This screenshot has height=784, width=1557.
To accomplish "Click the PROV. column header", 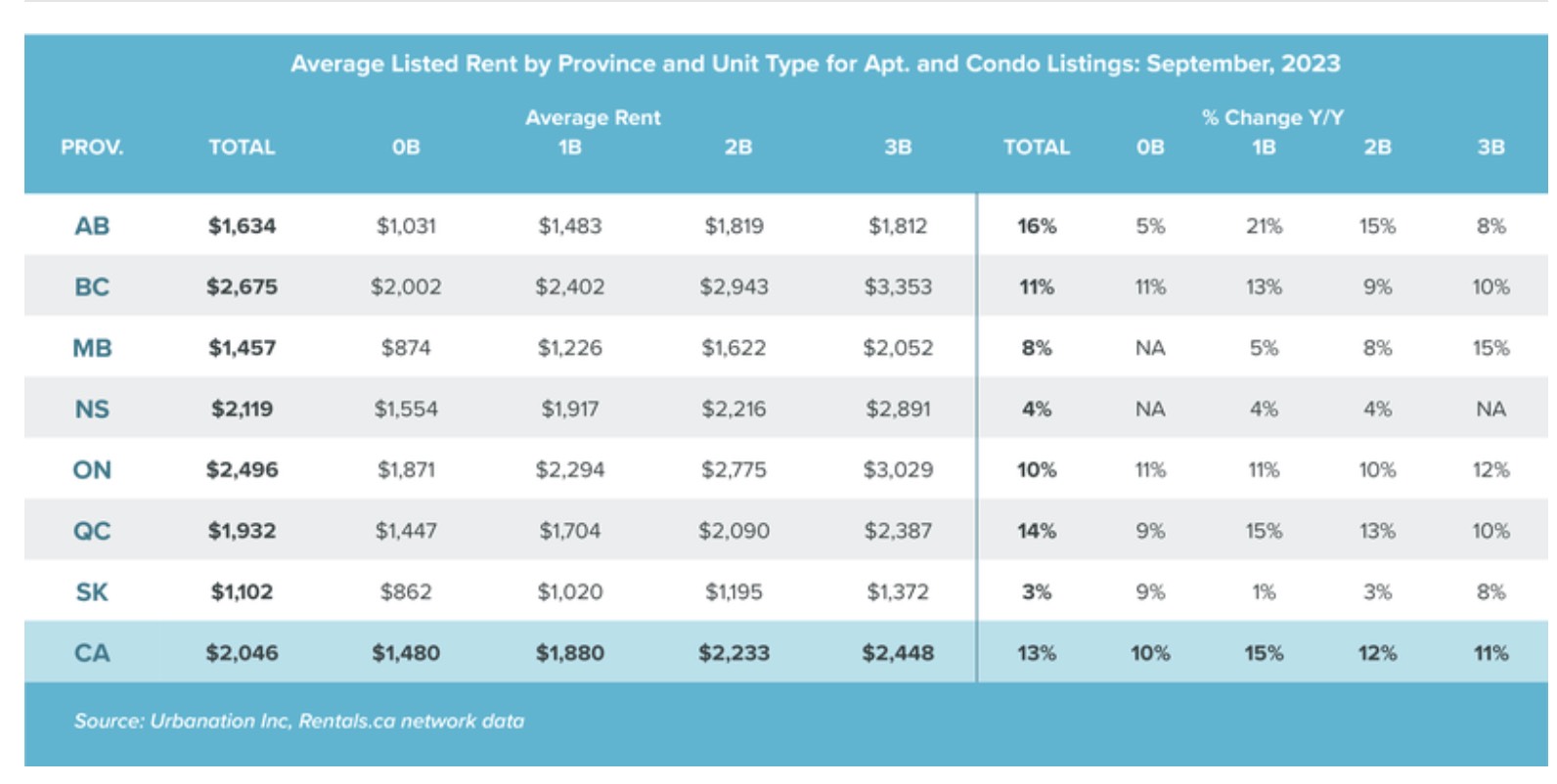I will tap(92, 148).
